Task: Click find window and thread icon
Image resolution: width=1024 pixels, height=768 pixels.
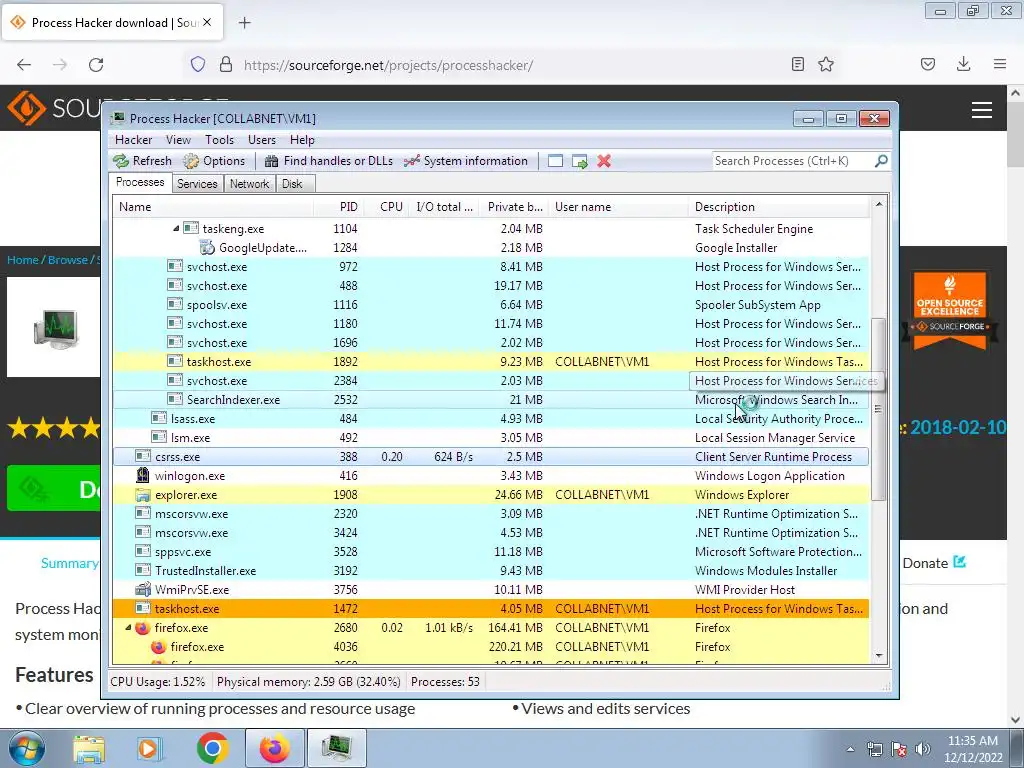Action: tap(579, 161)
